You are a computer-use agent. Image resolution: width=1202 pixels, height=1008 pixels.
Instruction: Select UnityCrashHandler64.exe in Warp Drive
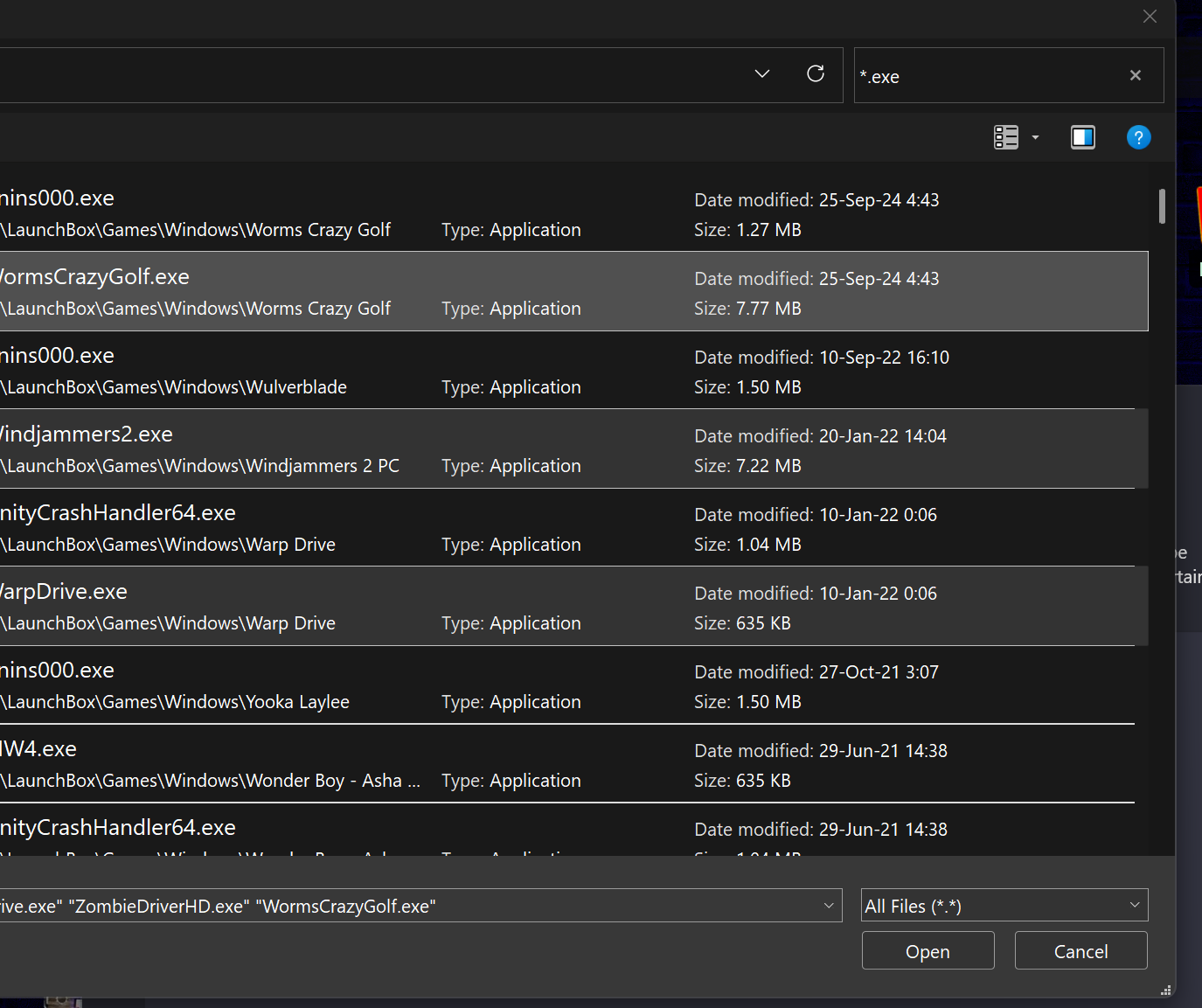click(x=573, y=527)
